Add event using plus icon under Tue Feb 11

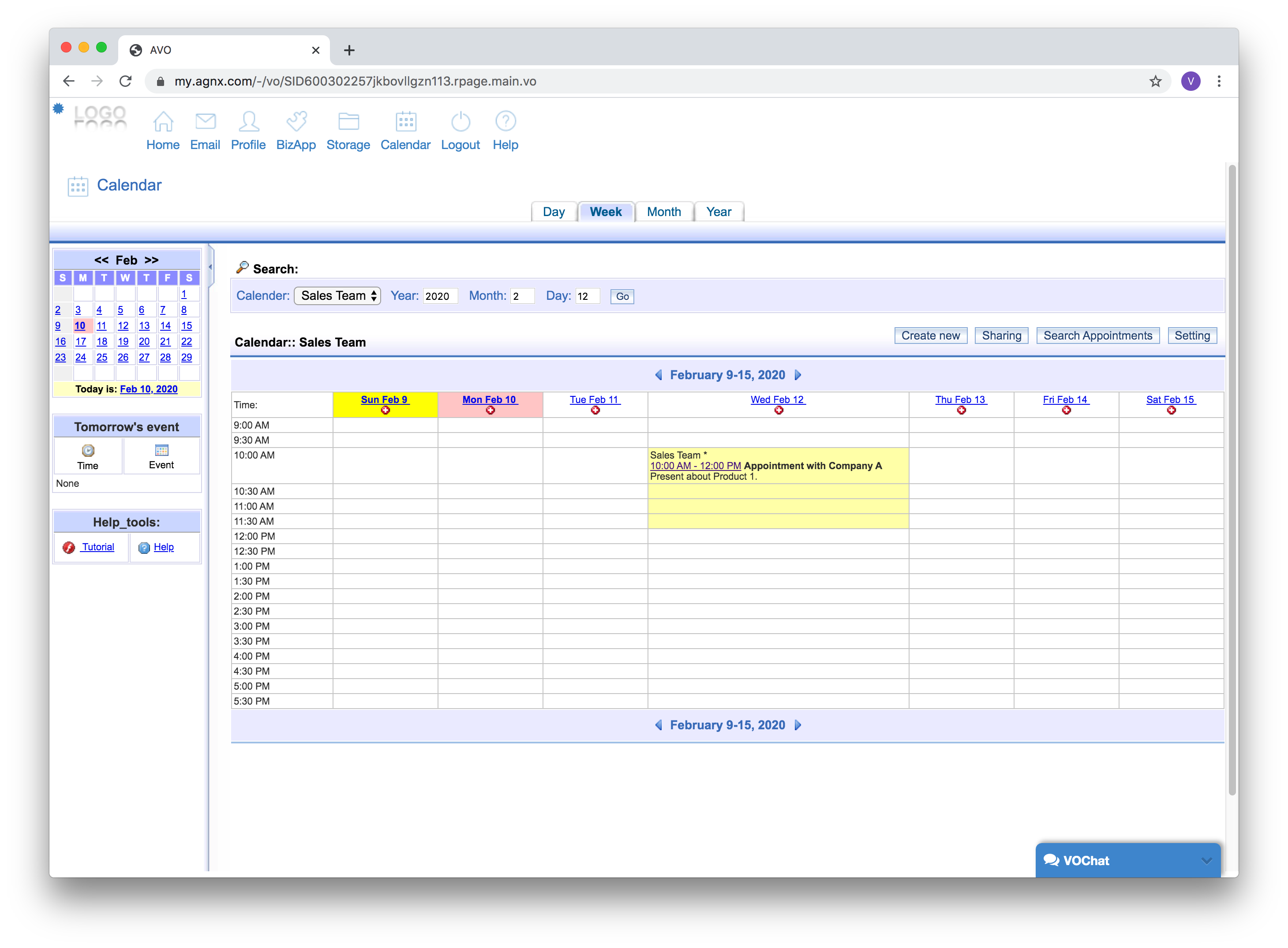595,411
